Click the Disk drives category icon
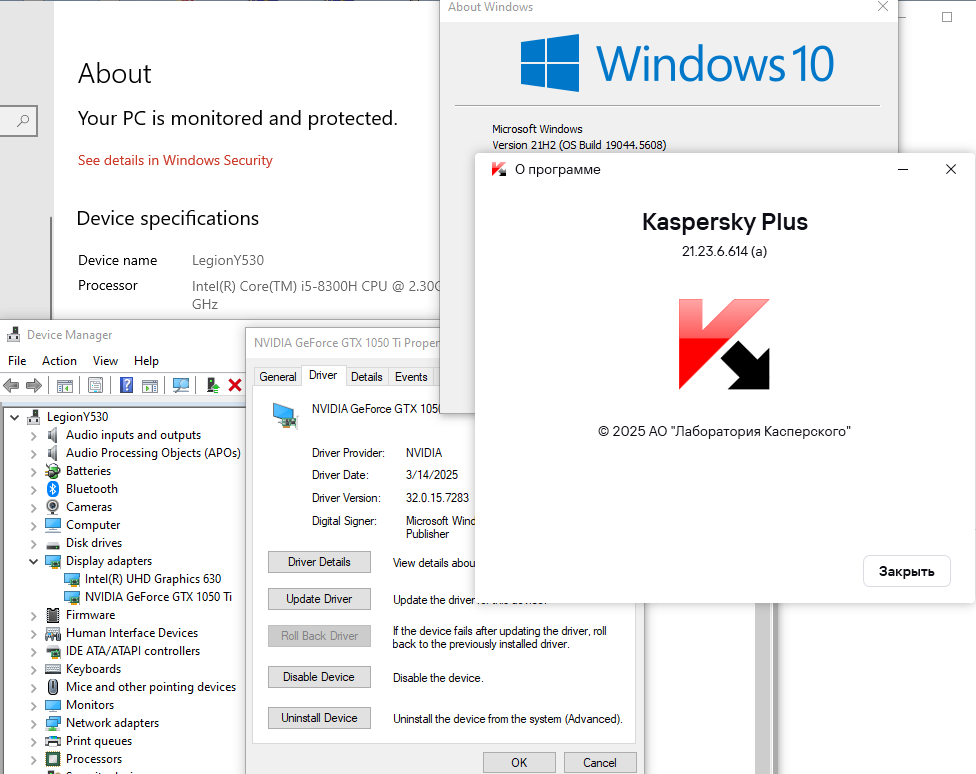This screenshot has width=976, height=774. (53, 544)
